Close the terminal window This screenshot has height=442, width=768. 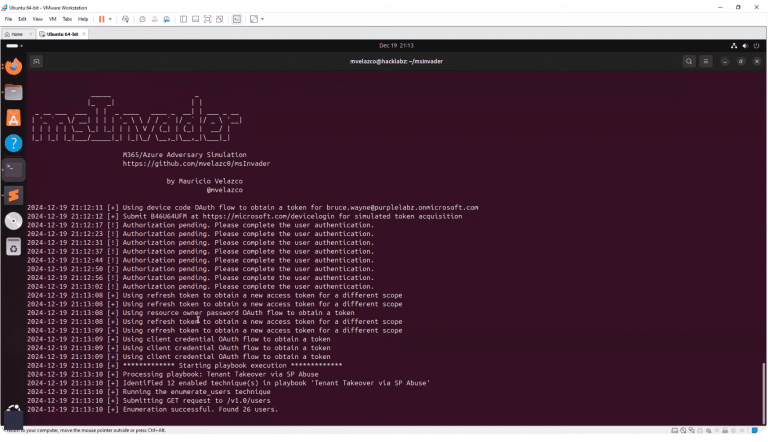757,62
